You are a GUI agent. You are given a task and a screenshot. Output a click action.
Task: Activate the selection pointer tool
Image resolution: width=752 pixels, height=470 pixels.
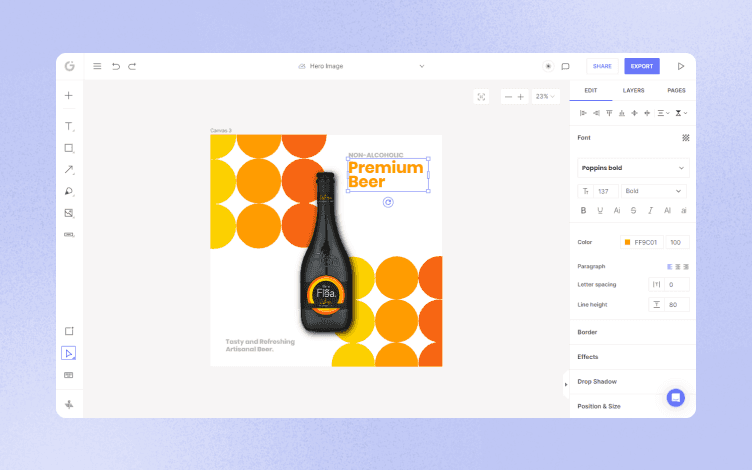(69, 353)
